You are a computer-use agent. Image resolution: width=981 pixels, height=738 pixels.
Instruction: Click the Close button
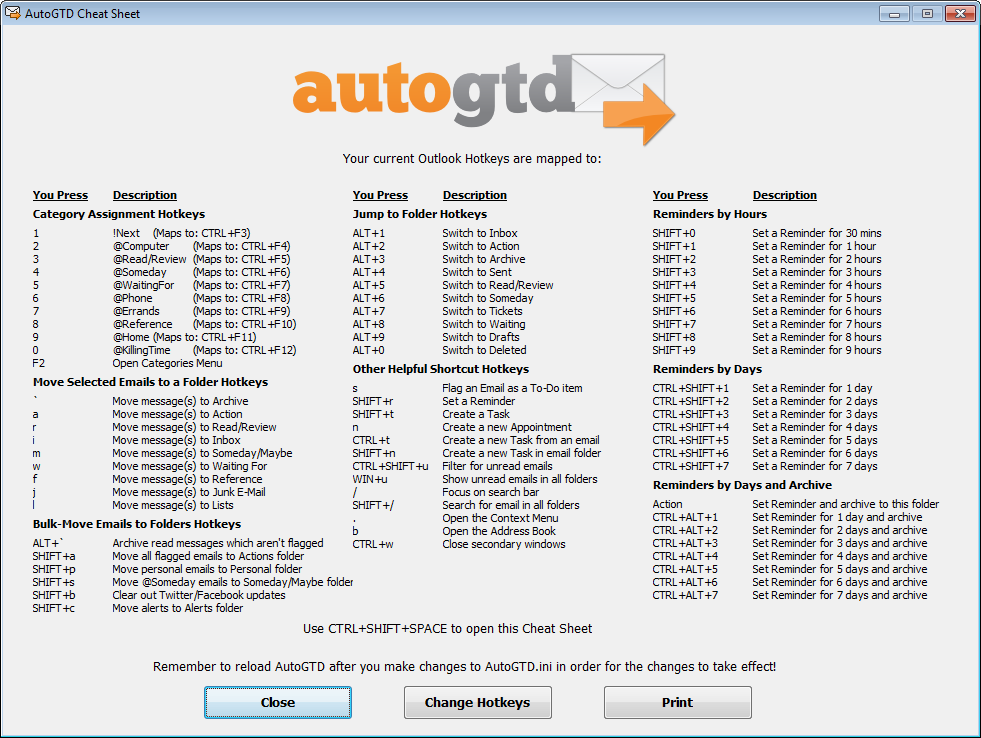point(278,702)
